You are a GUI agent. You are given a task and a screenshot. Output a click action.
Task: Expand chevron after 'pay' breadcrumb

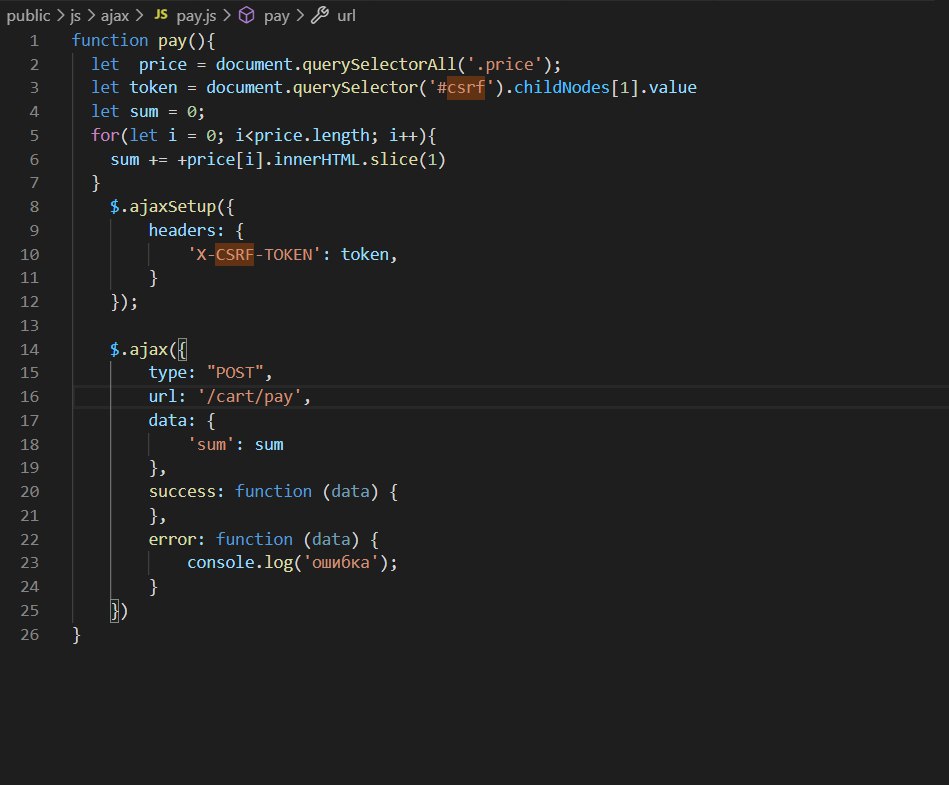(300, 16)
